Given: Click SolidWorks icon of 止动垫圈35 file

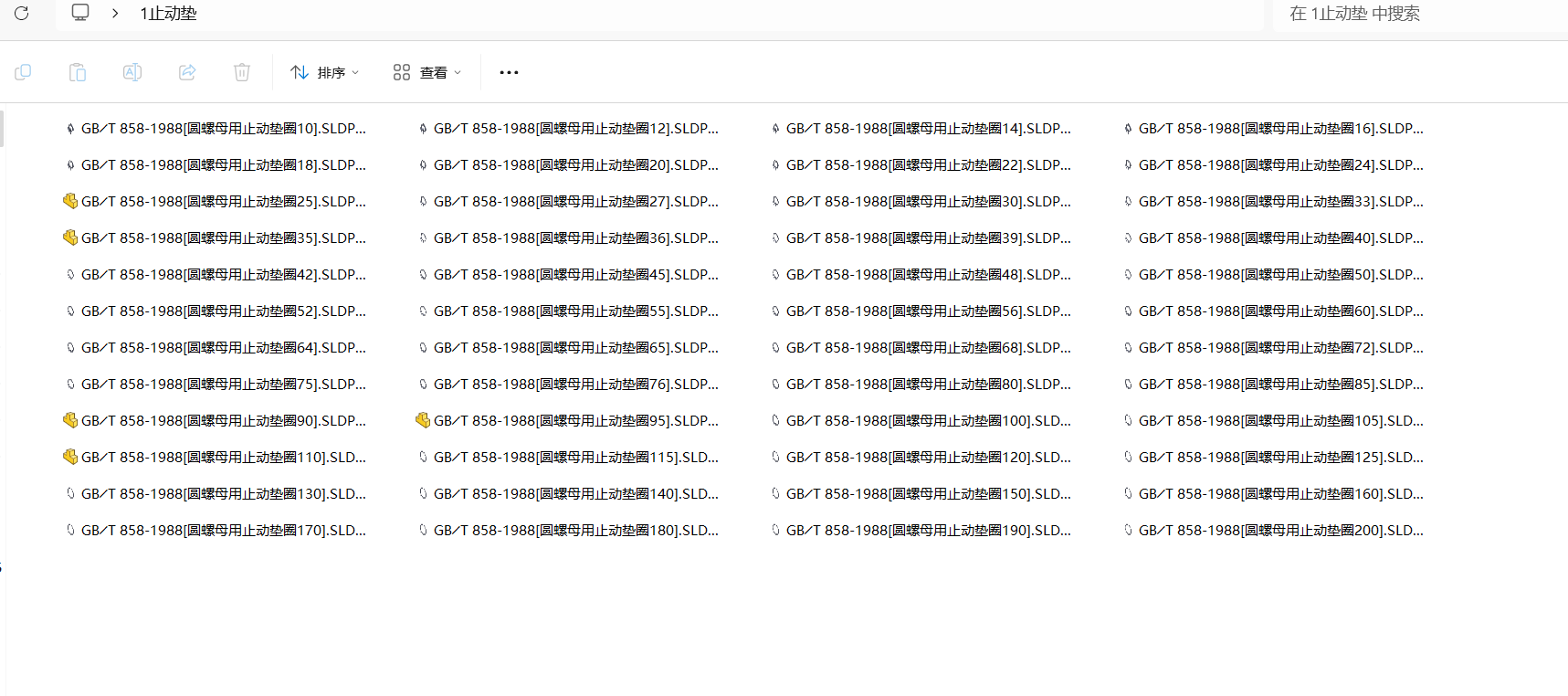Looking at the screenshot, I should 70,237.
